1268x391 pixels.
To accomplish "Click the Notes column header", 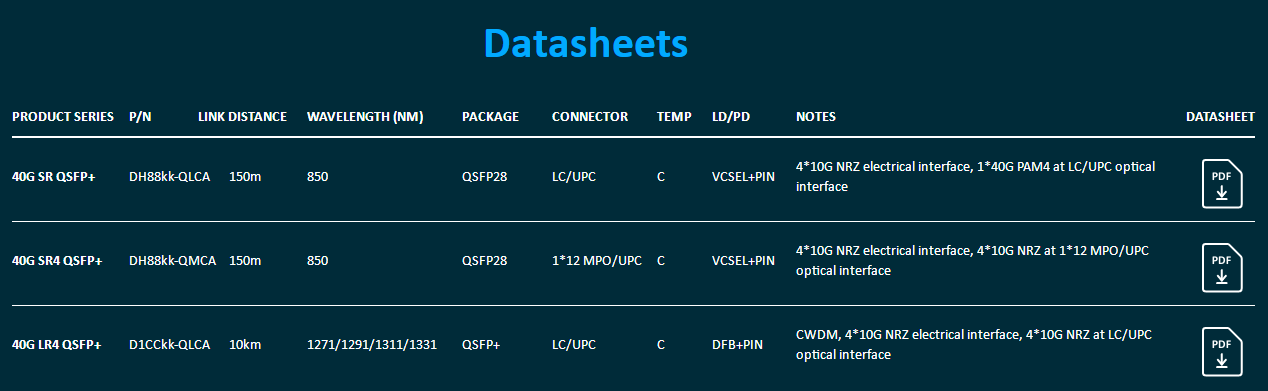I will click(816, 117).
